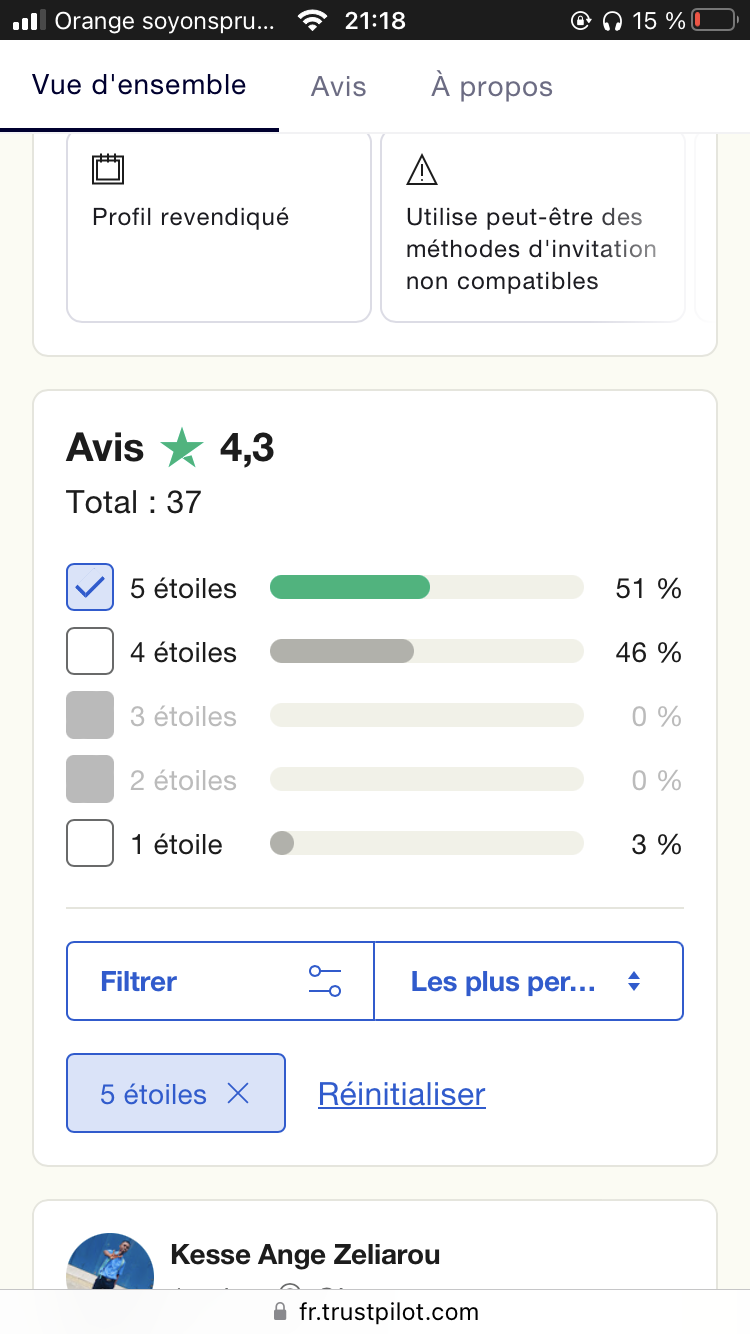The image size is (750, 1334).
Task: Check the 1 étoile checkbox
Action: tap(90, 844)
